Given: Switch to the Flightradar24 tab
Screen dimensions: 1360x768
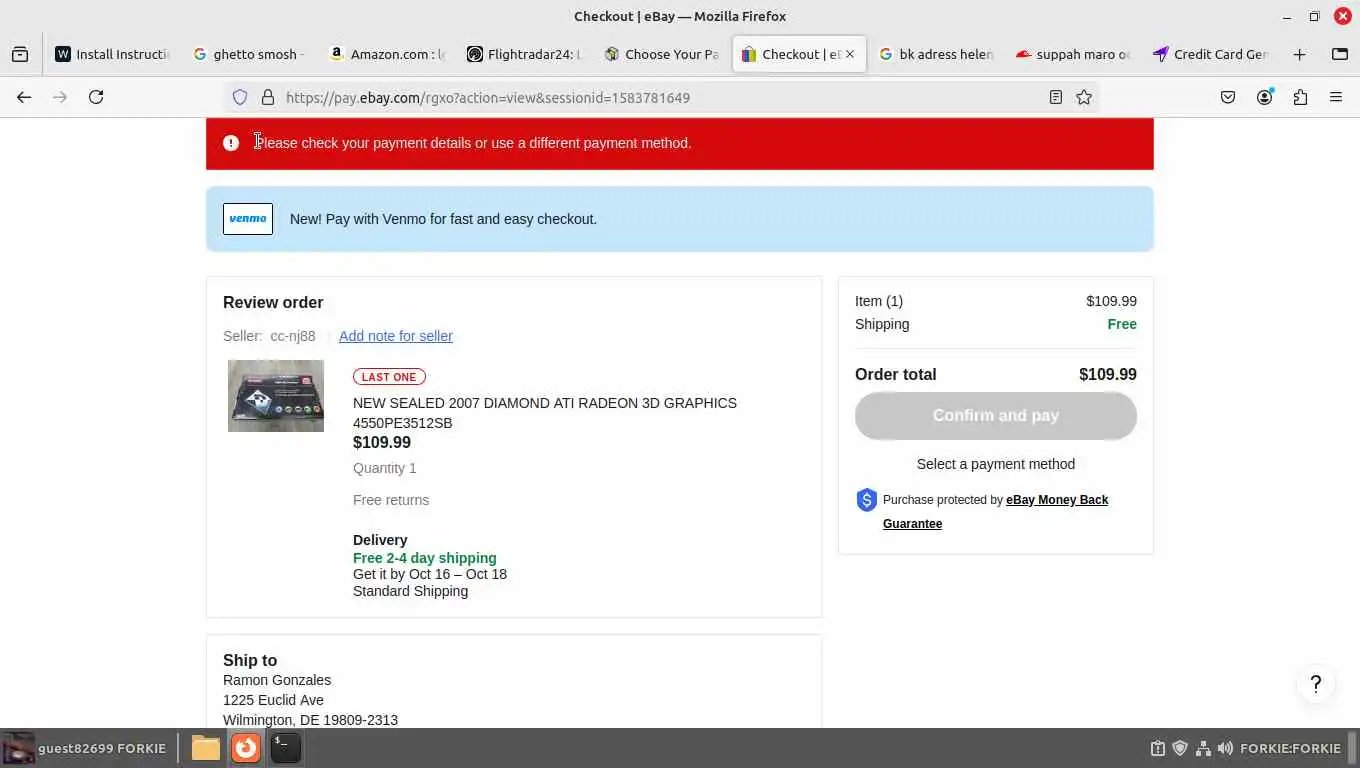Looking at the screenshot, I should (x=524, y=54).
